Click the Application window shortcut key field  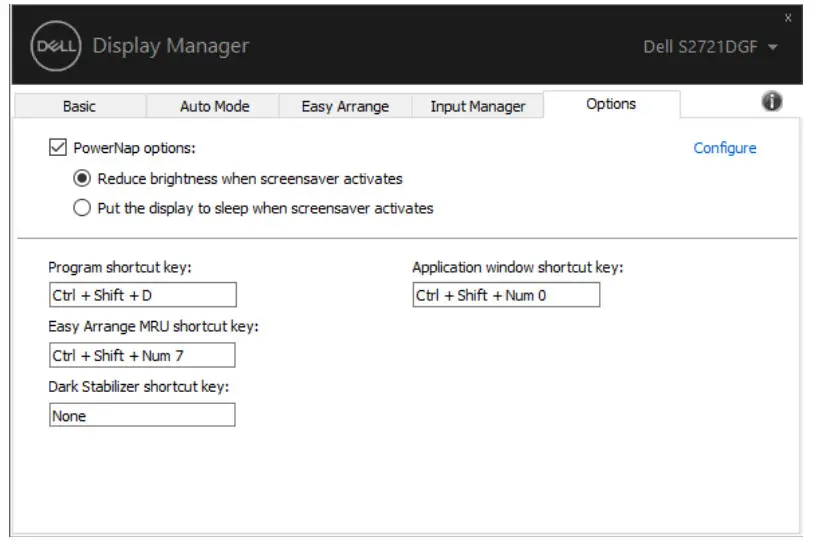[506, 295]
